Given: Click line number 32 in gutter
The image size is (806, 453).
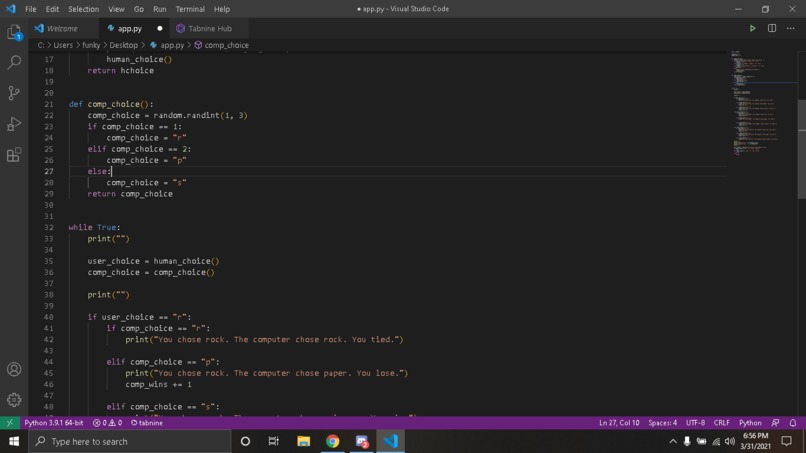Looking at the screenshot, I should 49,227.
